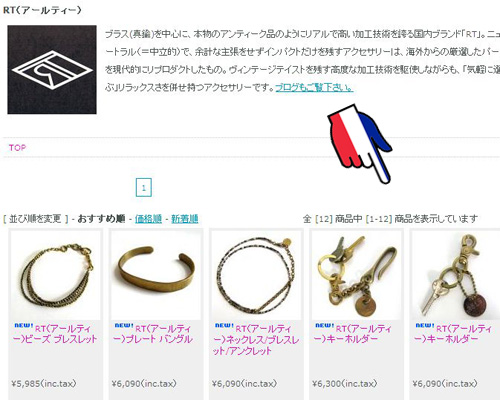Click the RT ネックレス/ブレスレット/アンクレット title

256,339
